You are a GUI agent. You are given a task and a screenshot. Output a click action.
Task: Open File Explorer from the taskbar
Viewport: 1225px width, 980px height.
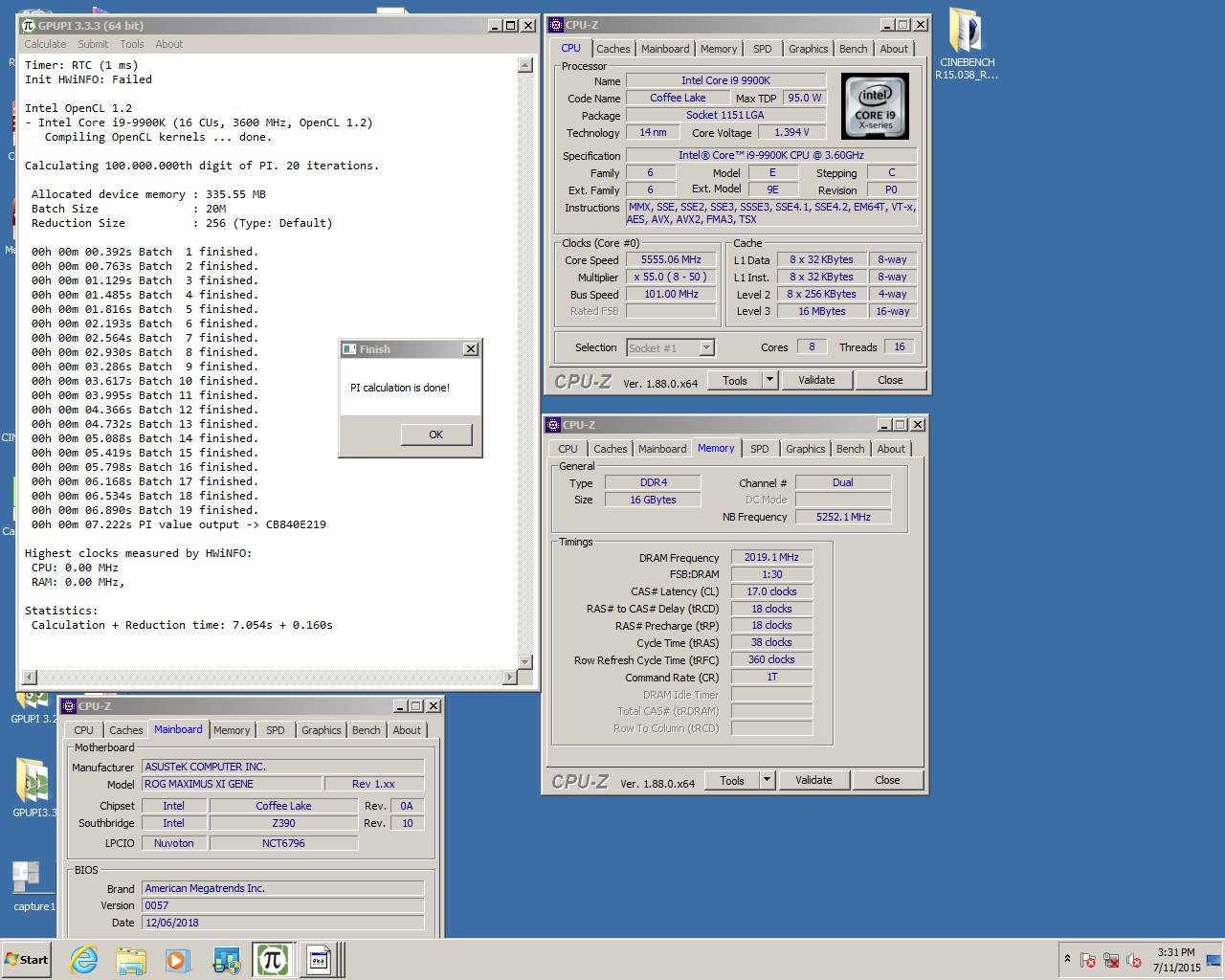coord(131,960)
